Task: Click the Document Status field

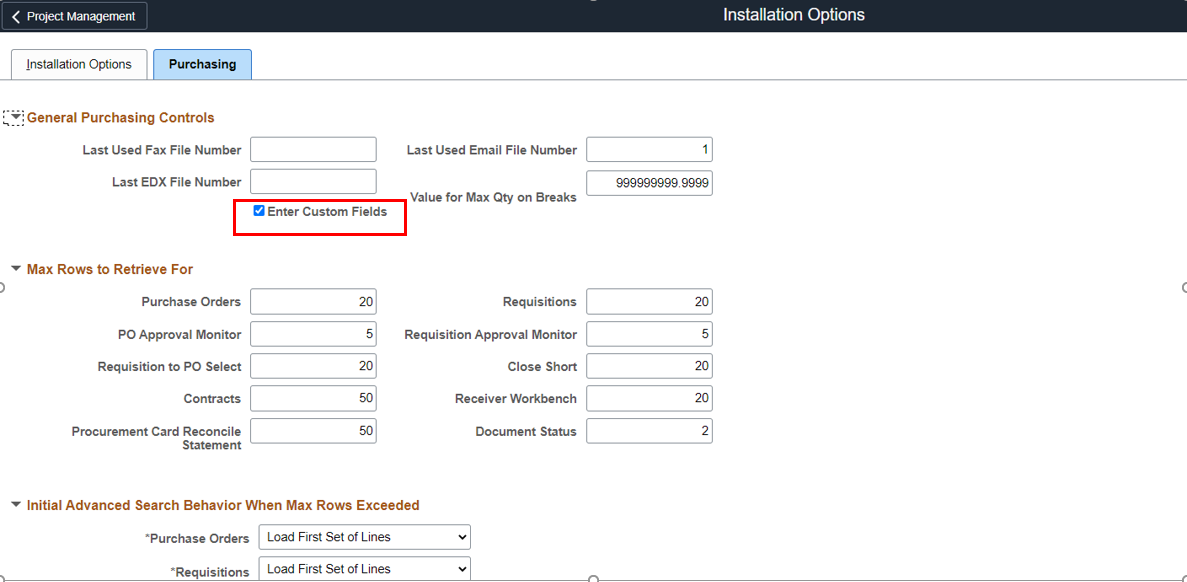Action: point(649,431)
